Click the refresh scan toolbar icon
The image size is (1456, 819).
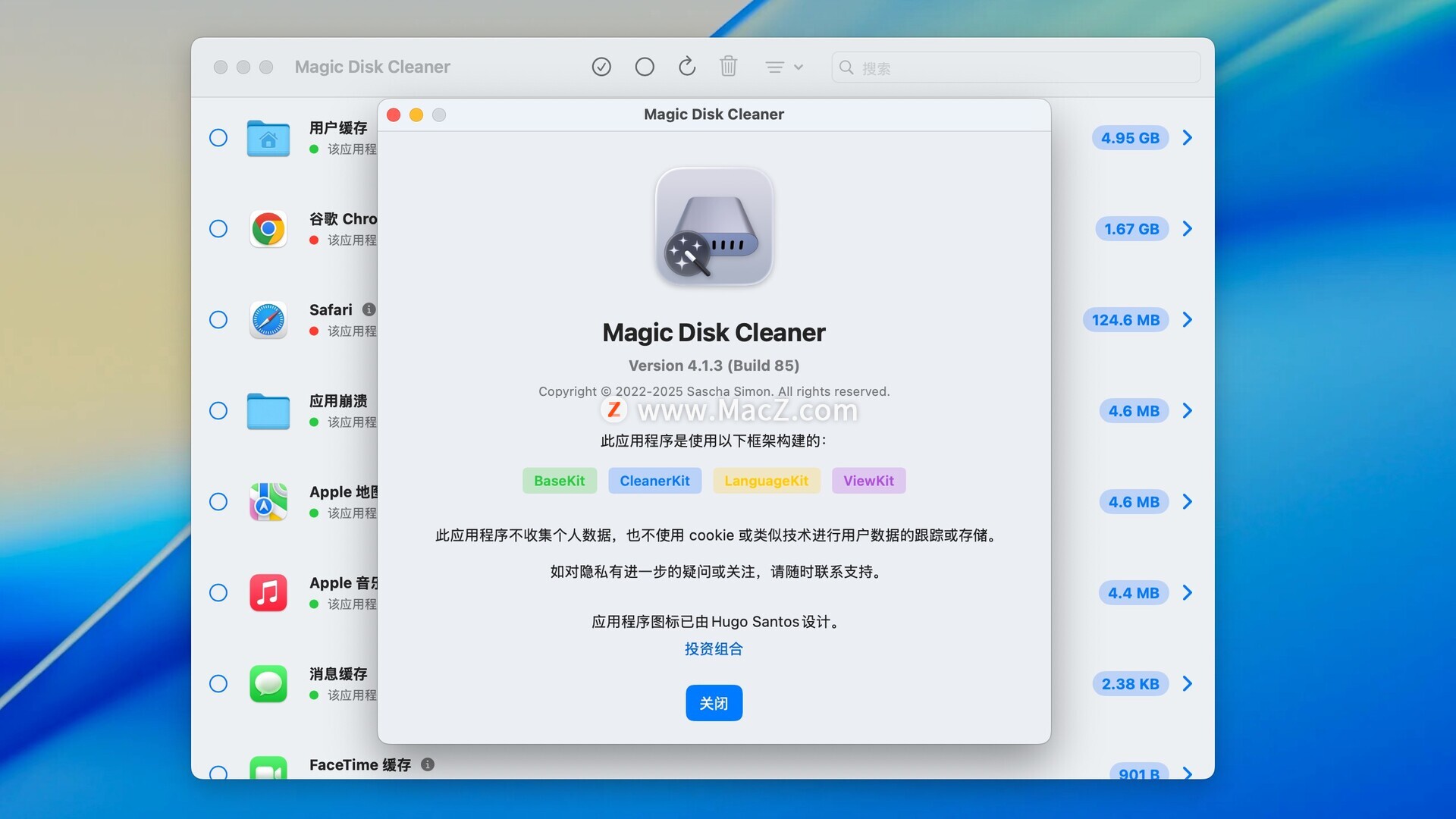coord(687,67)
